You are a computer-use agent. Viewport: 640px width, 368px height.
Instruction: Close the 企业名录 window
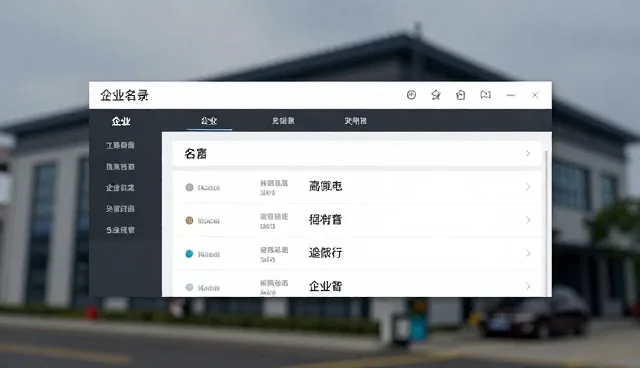(x=535, y=95)
